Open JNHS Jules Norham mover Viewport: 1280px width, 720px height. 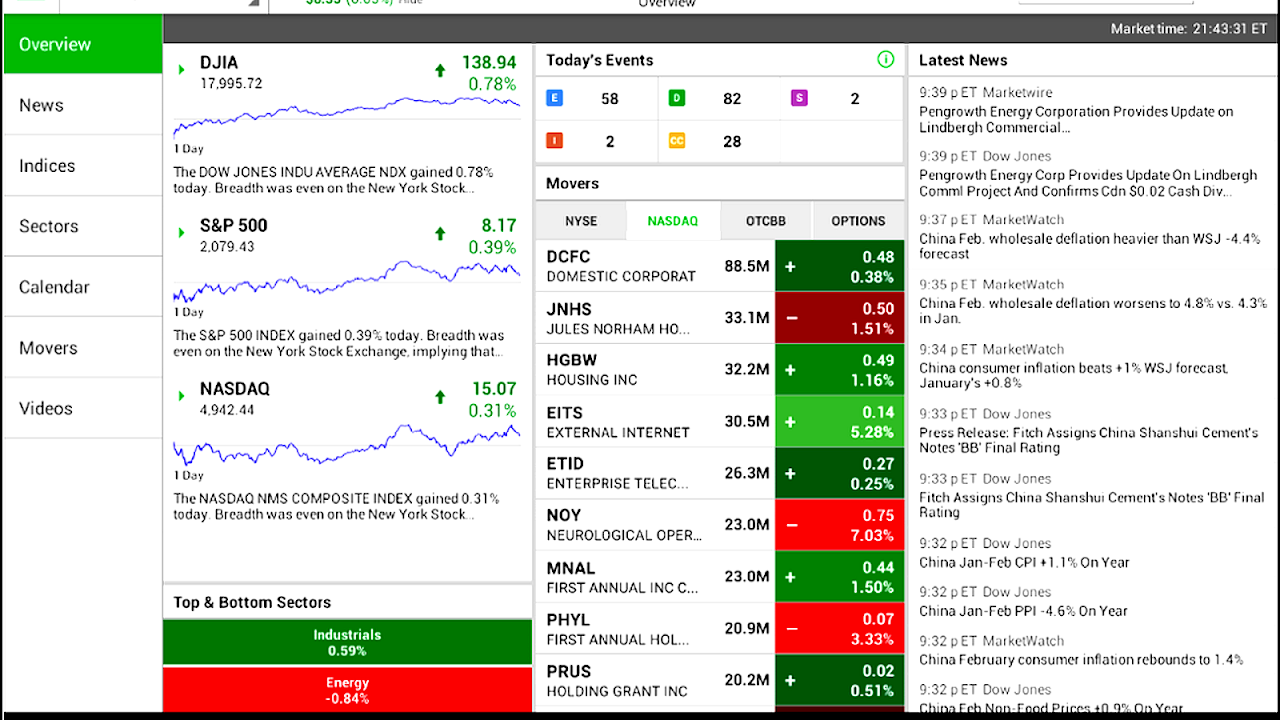(719, 318)
